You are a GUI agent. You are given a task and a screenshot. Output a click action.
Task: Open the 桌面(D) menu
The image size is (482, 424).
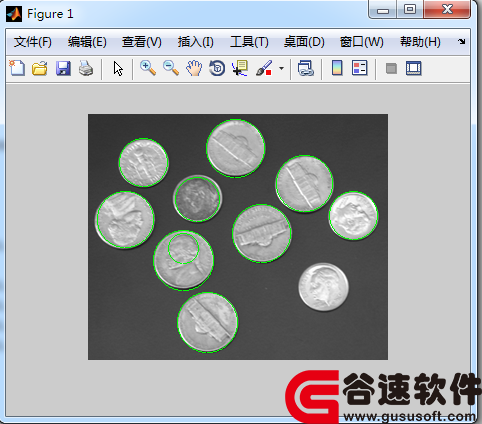[x=304, y=42]
